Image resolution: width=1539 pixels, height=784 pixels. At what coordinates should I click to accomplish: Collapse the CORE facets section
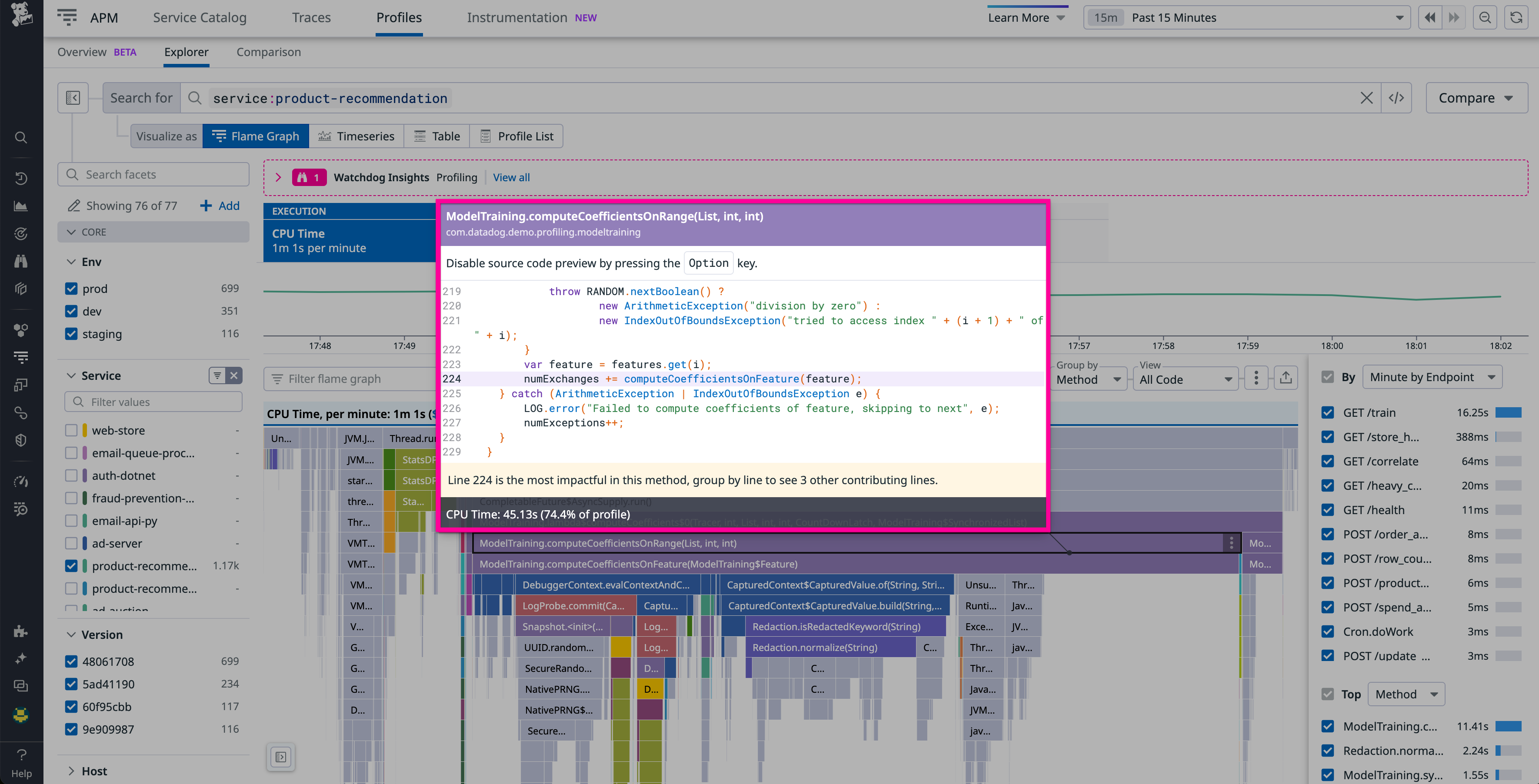pyautogui.click(x=72, y=232)
